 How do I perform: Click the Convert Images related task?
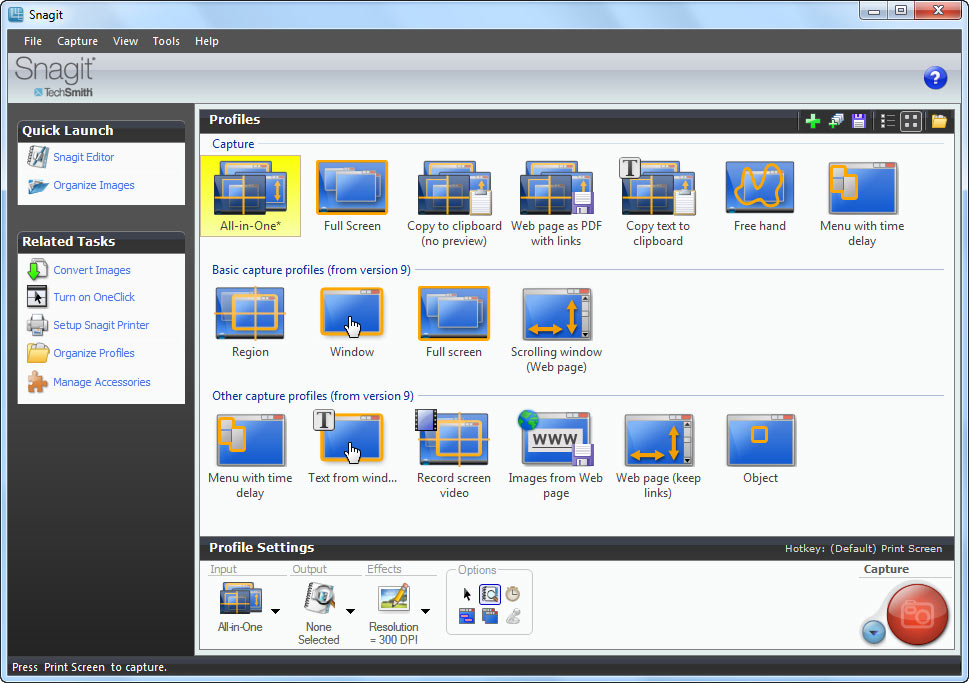point(92,269)
